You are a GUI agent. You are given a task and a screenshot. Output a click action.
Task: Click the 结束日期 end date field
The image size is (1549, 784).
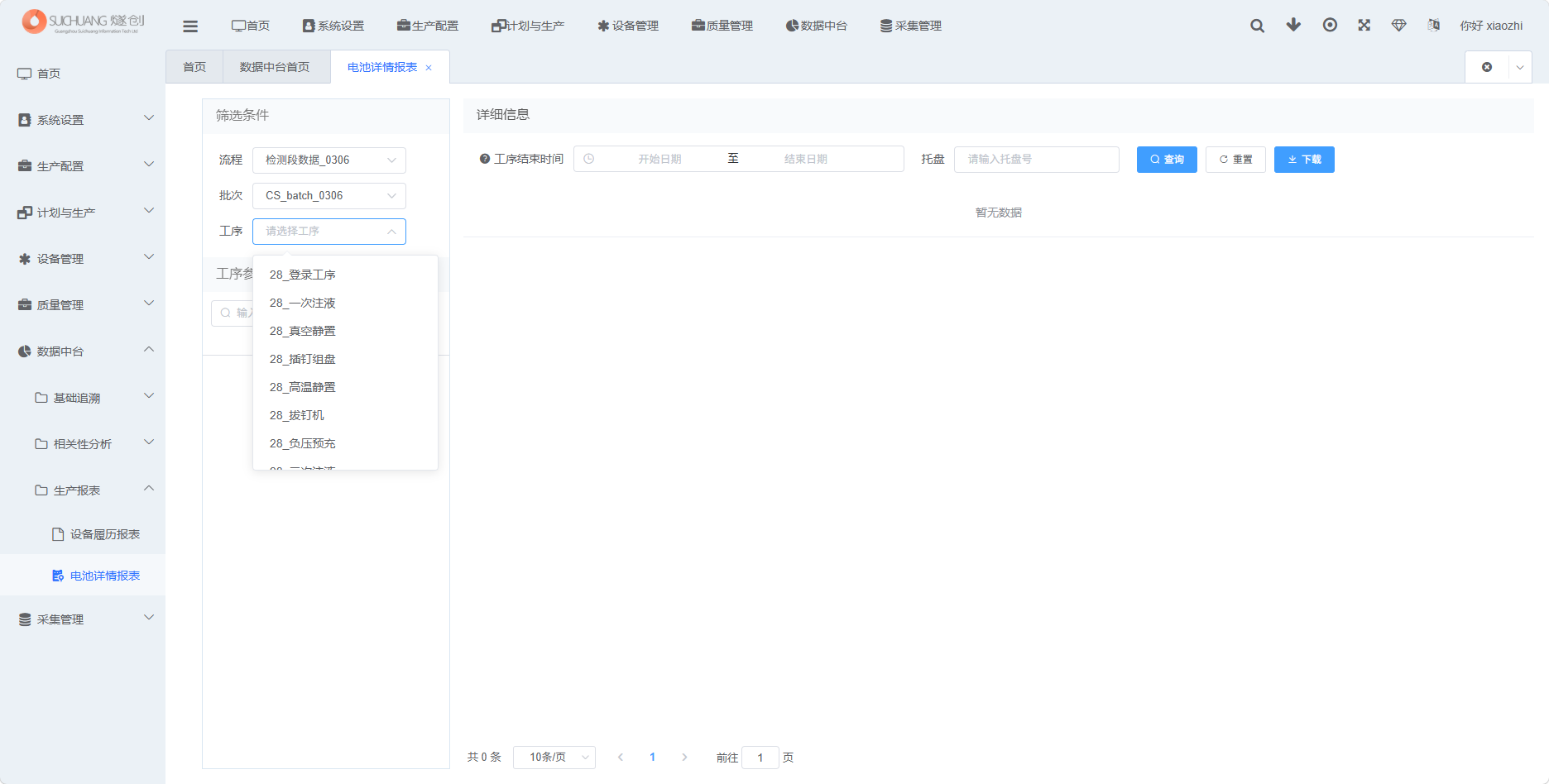click(806, 159)
